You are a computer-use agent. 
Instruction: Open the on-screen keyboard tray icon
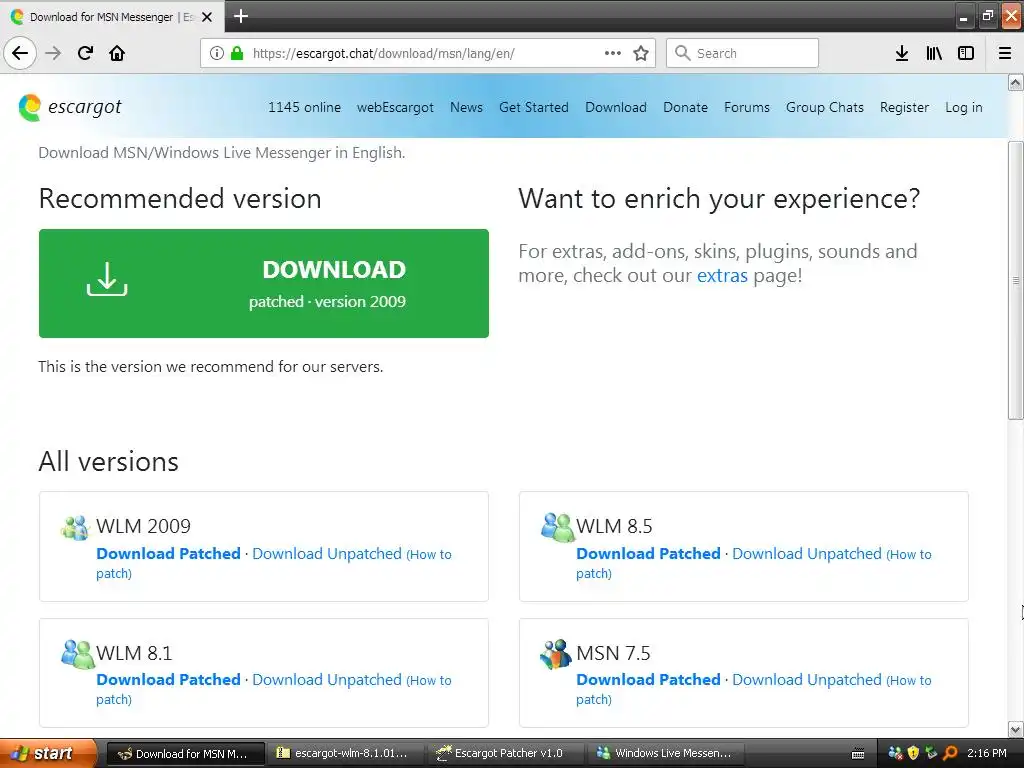[x=858, y=754]
